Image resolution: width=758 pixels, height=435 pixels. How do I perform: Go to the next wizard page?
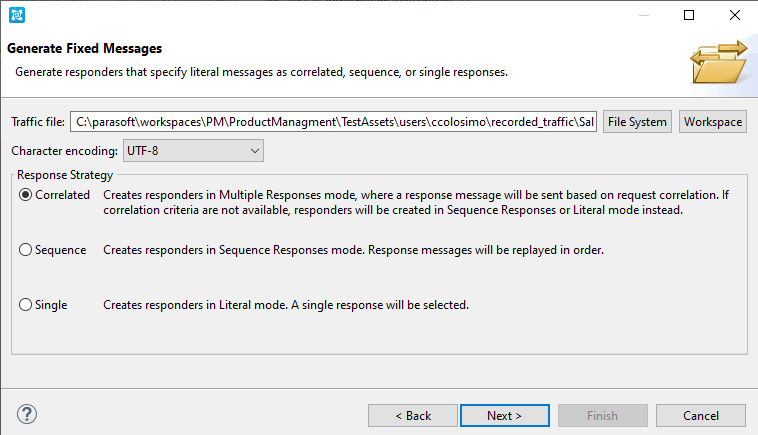(x=505, y=416)
